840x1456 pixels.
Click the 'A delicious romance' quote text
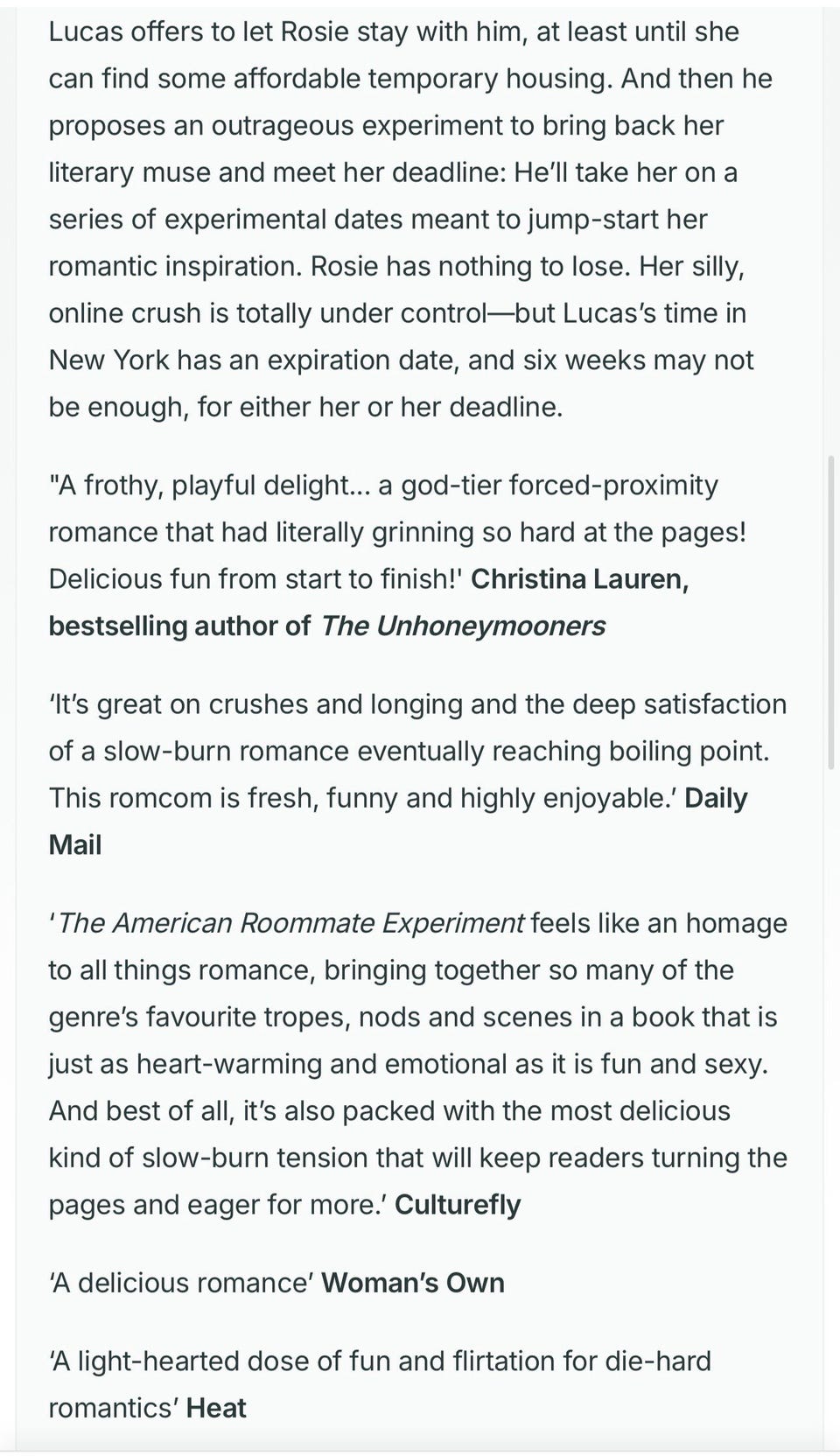[x=181, y=1283]
